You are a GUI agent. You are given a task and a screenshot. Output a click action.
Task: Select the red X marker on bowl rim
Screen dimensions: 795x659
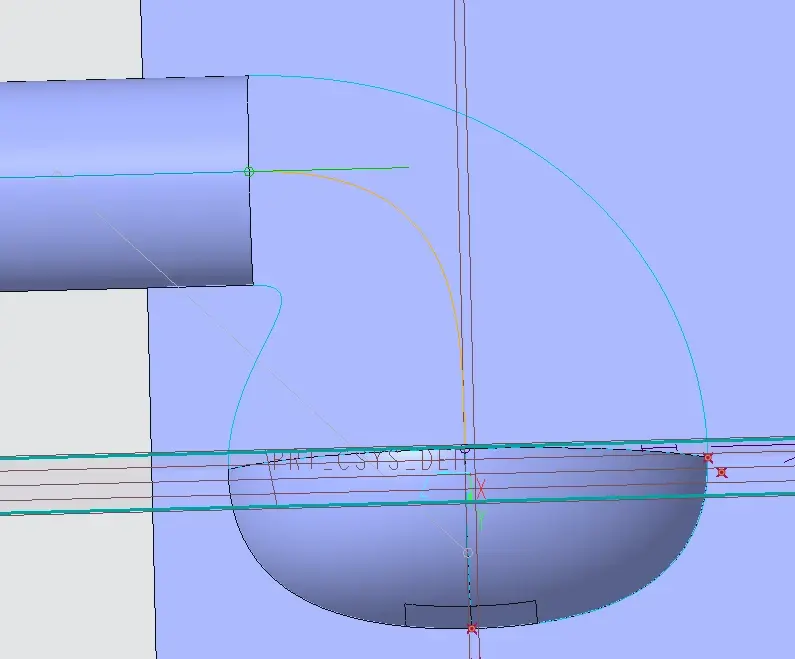click(708, 458)
